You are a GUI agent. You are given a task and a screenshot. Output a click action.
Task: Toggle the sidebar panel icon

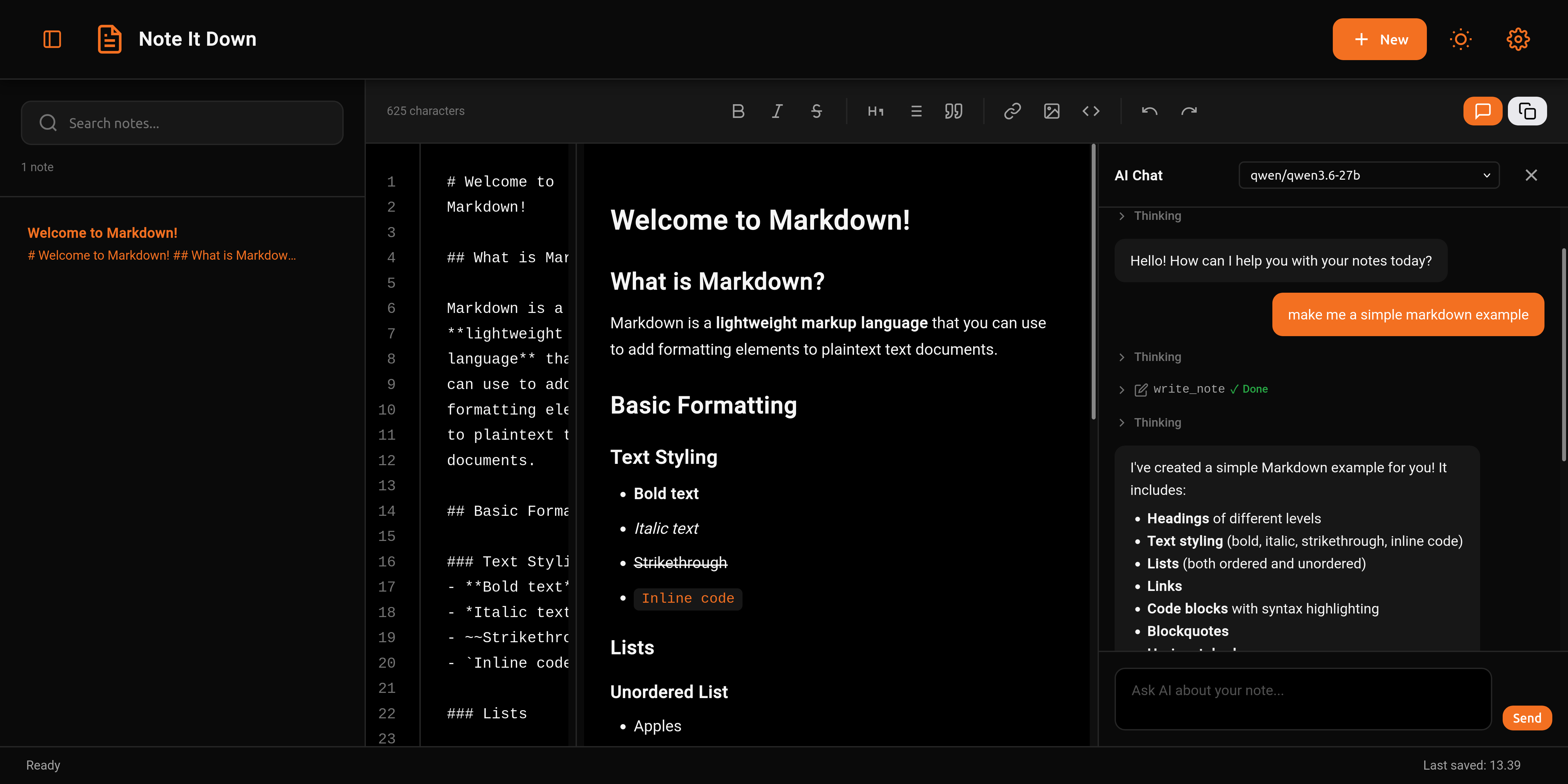tap(52, 40)
